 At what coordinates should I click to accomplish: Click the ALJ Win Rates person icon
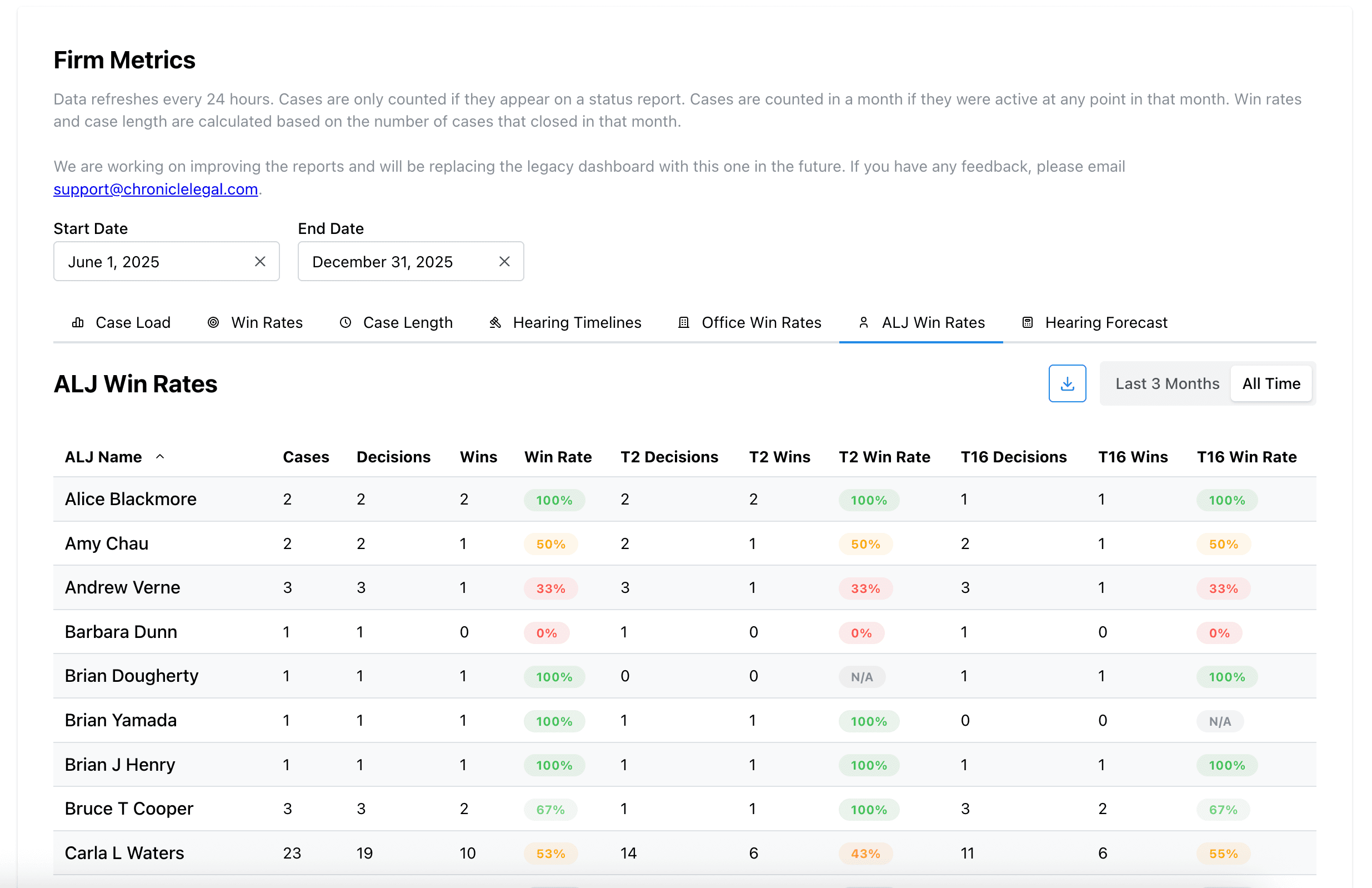864,322
